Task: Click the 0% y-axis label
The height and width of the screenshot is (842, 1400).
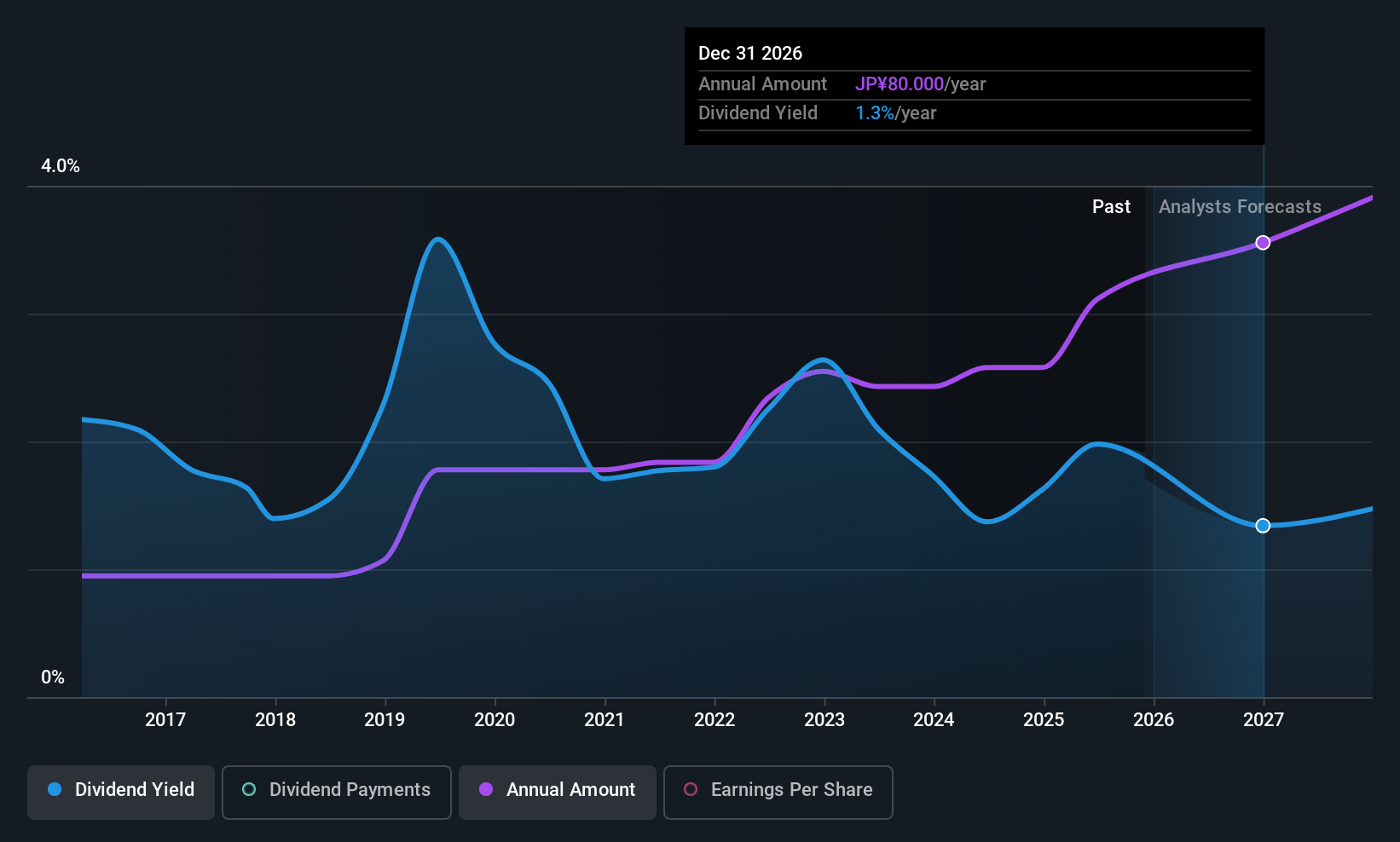Action: pyautogui.click(x=53, y=678)
